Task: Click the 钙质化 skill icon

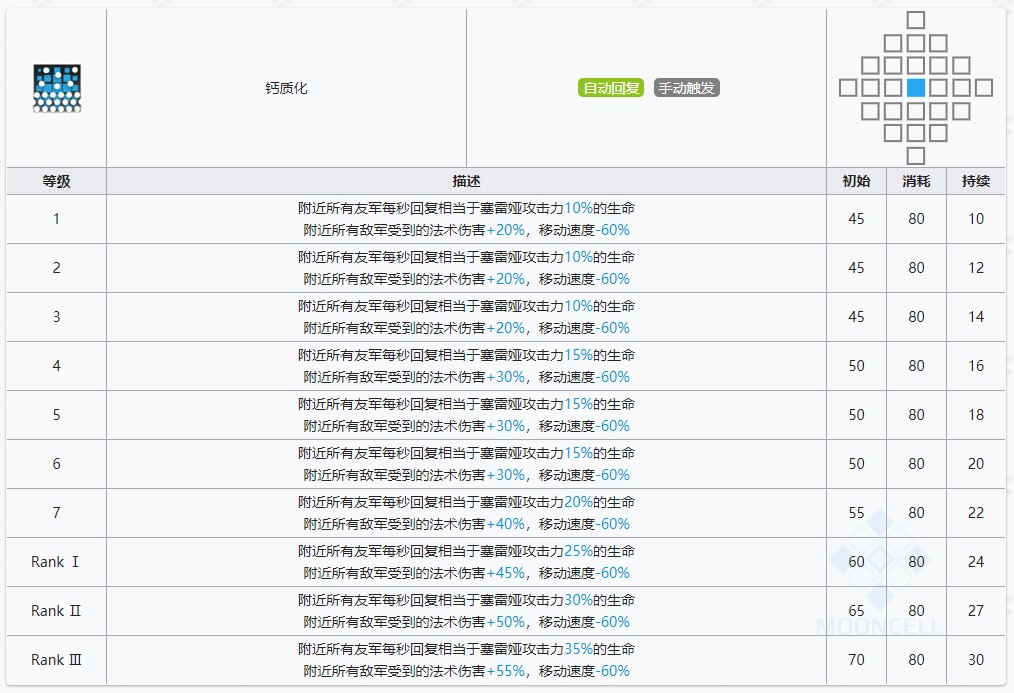Action: tap(57, 88)
